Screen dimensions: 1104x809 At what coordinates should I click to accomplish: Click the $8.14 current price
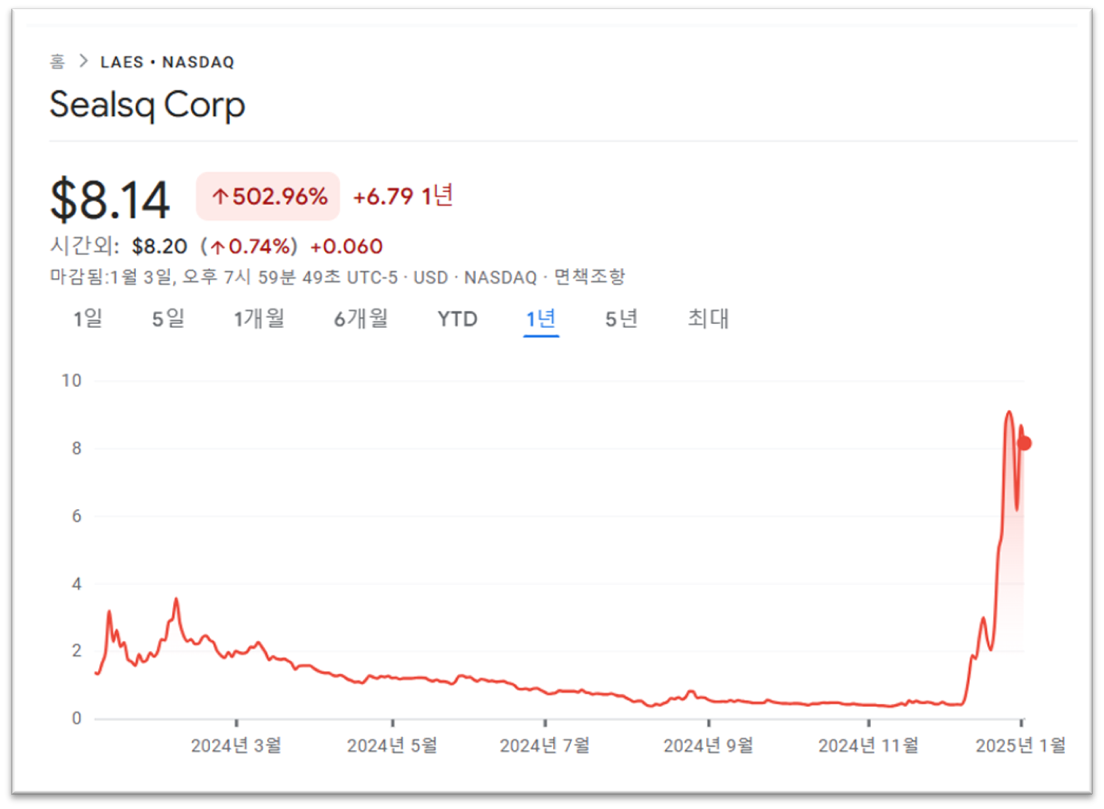(110, 200)
